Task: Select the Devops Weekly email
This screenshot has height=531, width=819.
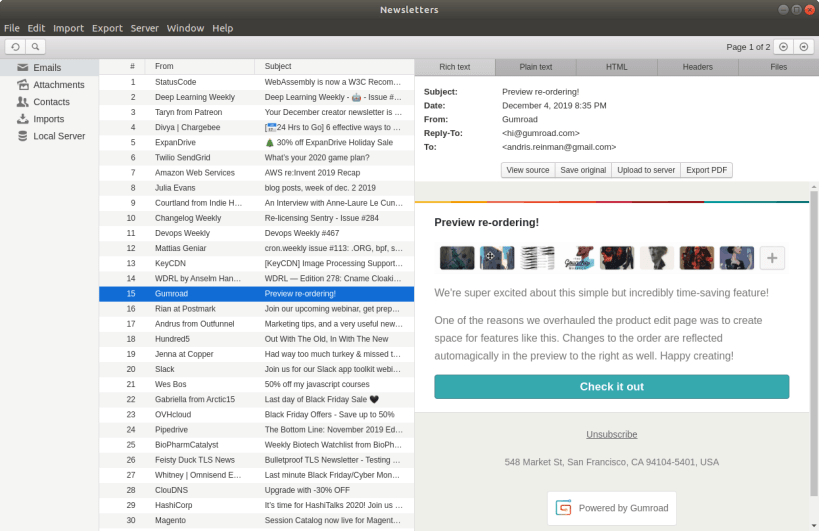Action: click(256, 233)
